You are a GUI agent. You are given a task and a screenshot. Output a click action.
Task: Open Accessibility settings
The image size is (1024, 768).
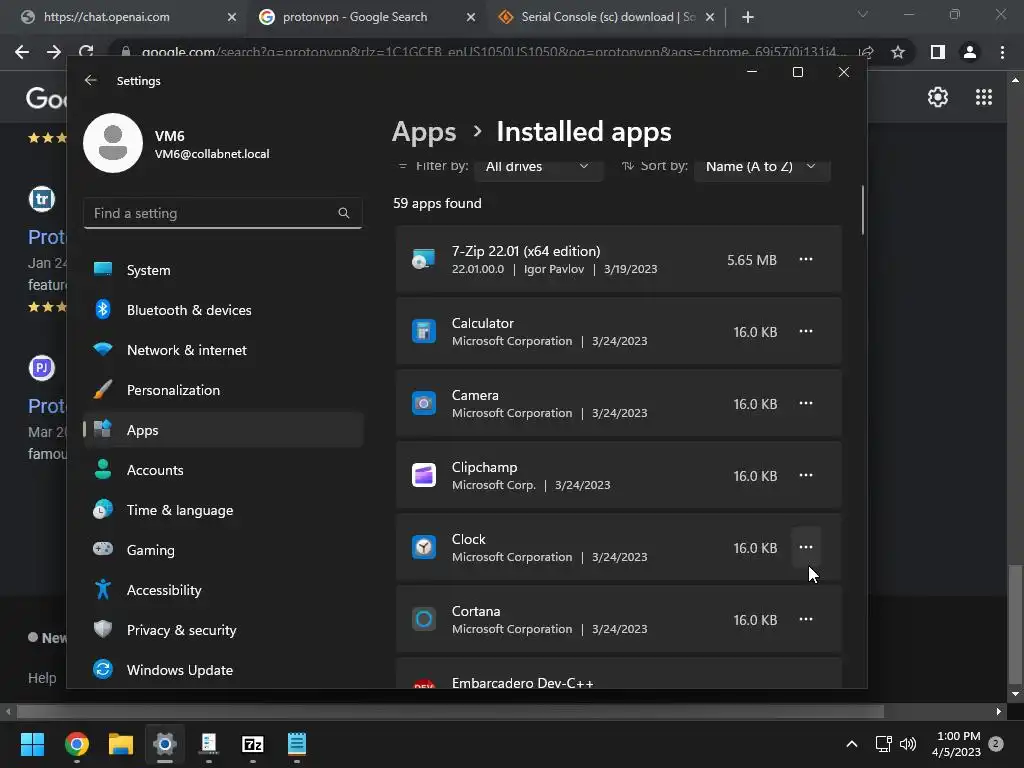pyautogui.click(x=223, y=590)
